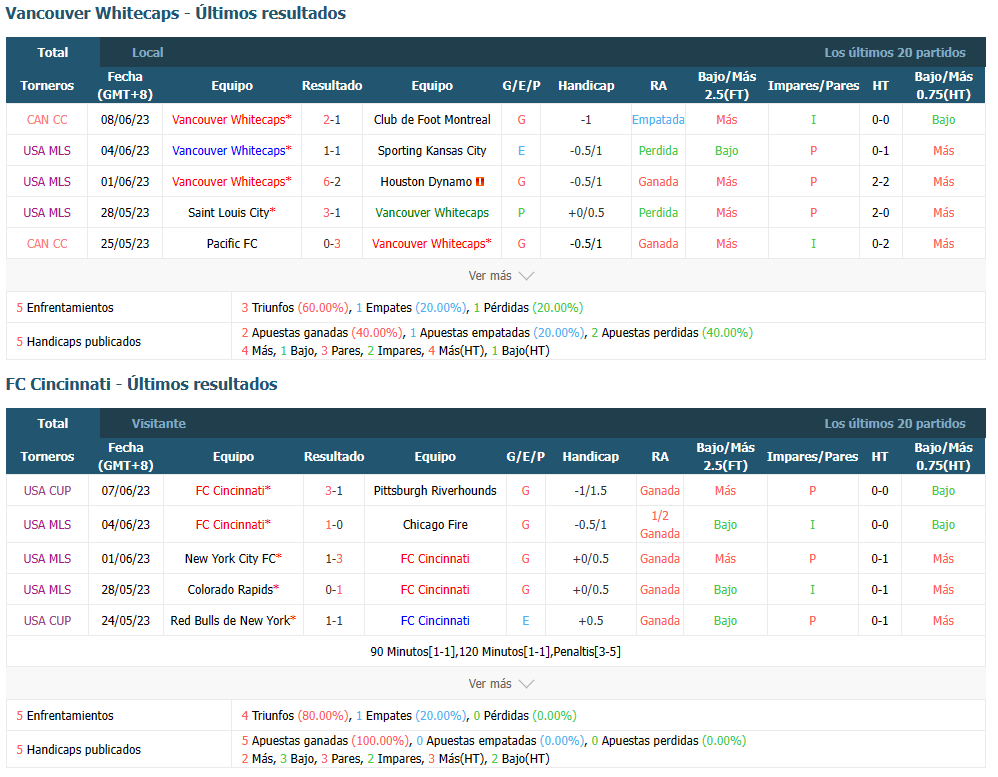Click the G/E/P column header in Cincinnati table

(x=526, y=456)
